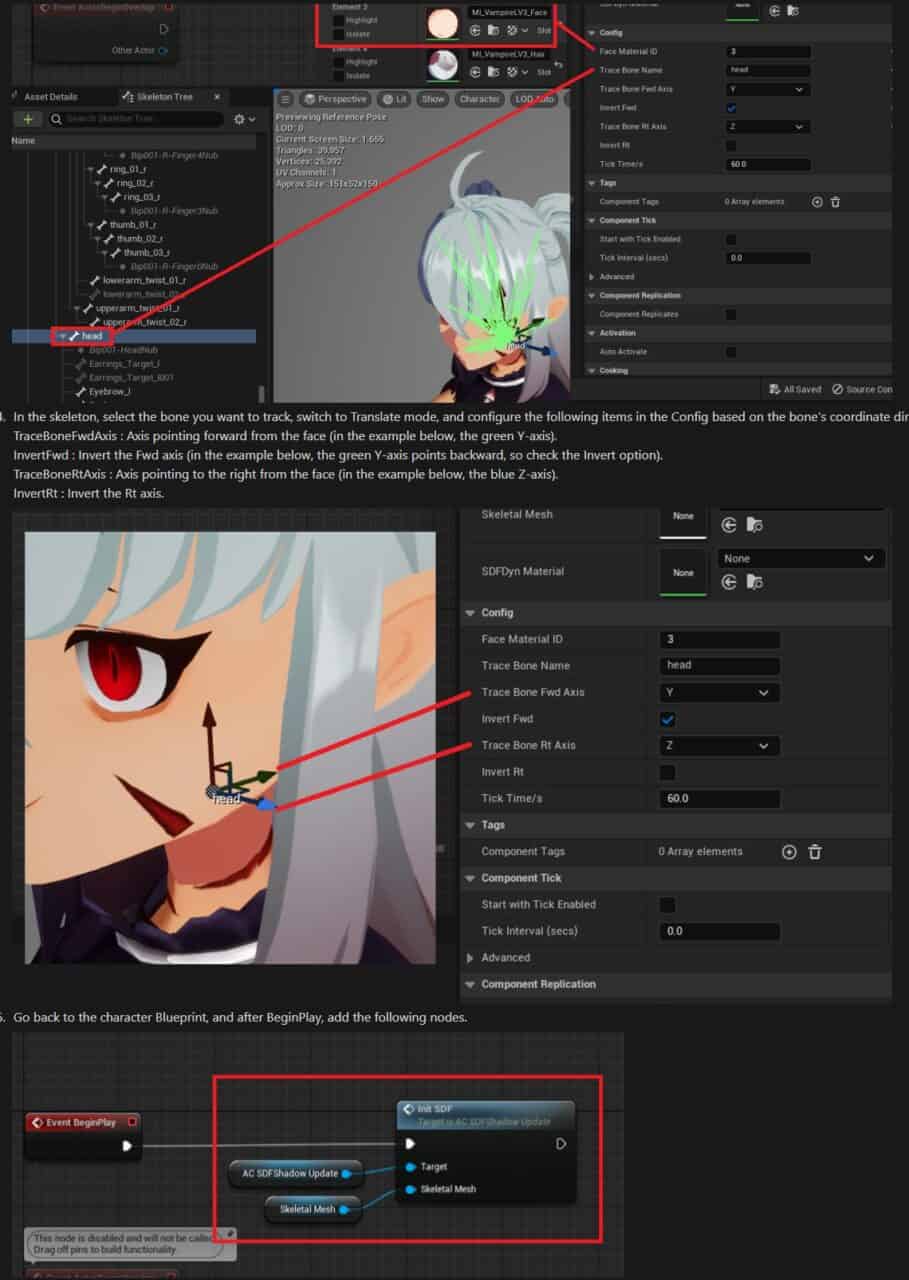Image resolution: width=909 pixels, height=1280 pixels.
Task: Click the MI_VampireLV3_Hair material thumbnail
Action: 442,64
